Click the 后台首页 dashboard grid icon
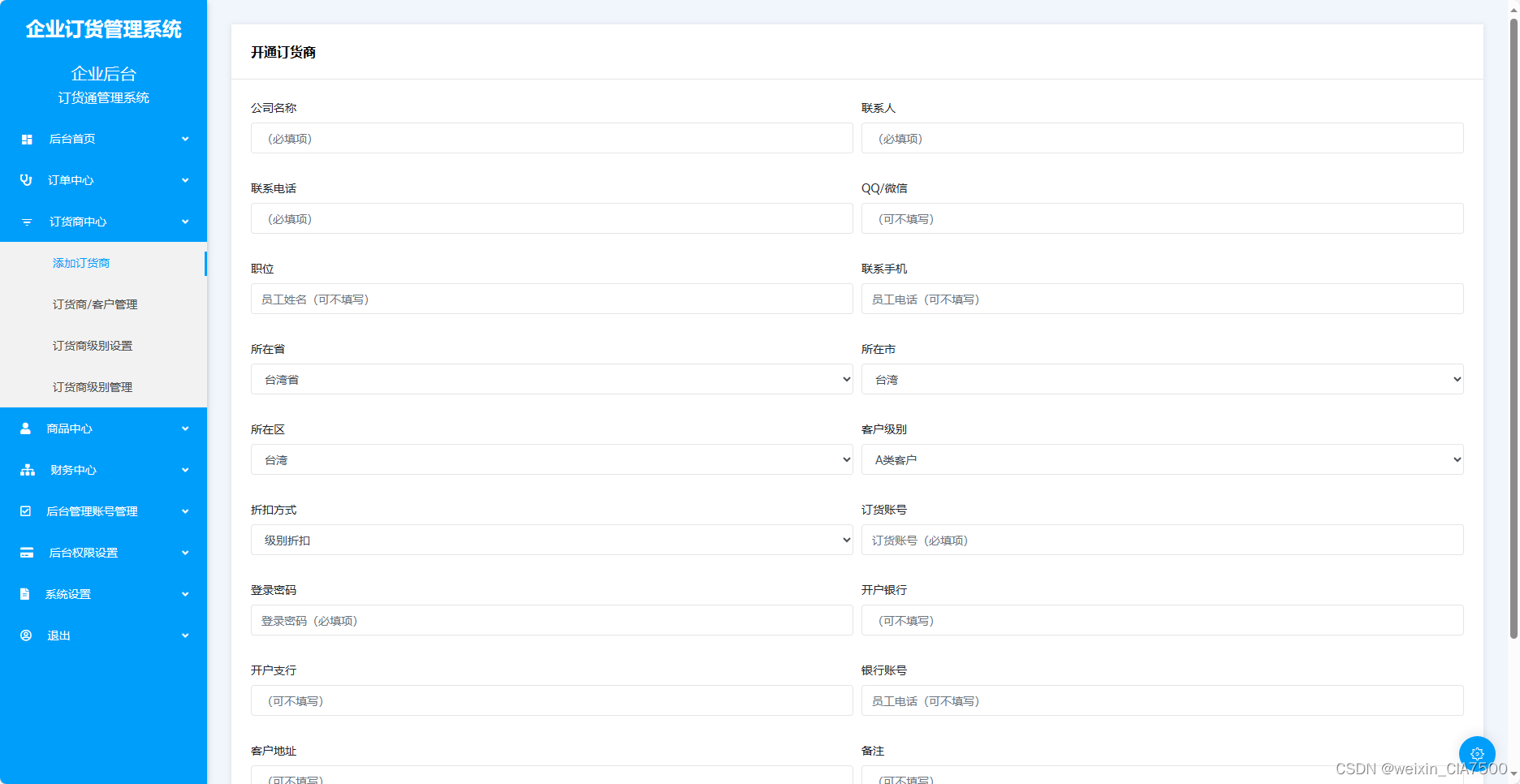 (x=27, y=140)
